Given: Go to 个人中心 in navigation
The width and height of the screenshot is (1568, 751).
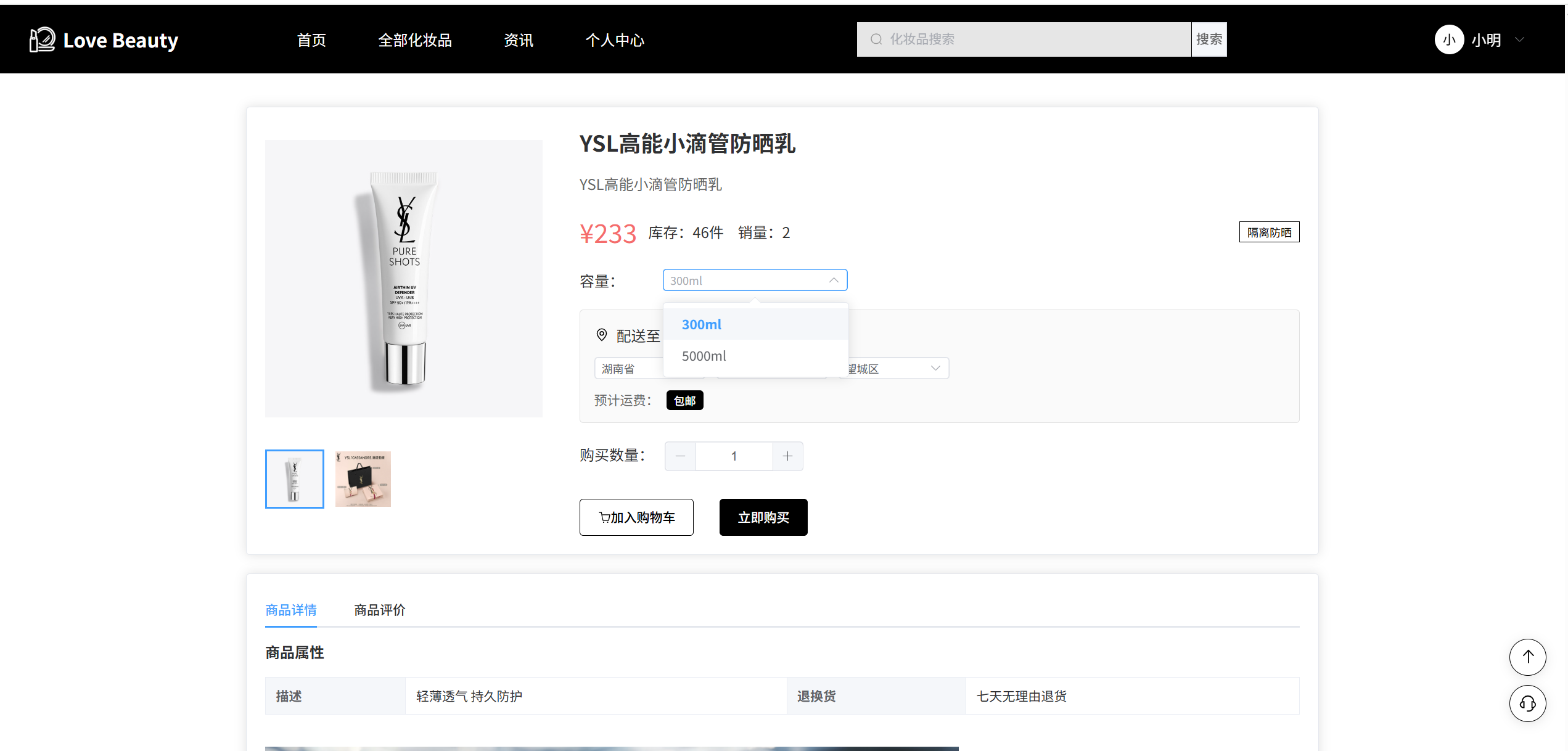Looking at the screenshot, I should [614, 40].
